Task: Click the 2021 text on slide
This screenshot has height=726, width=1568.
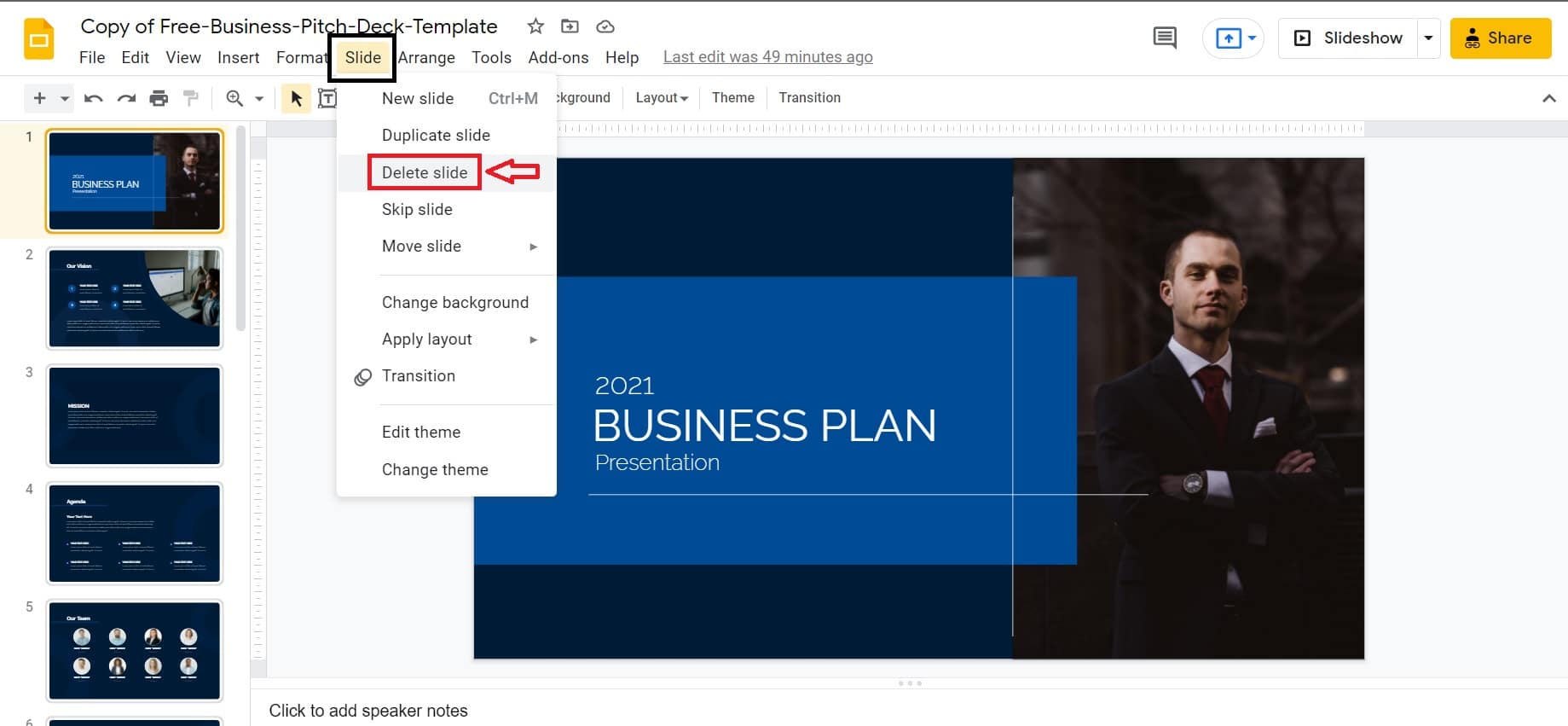Action: [624, 386]
